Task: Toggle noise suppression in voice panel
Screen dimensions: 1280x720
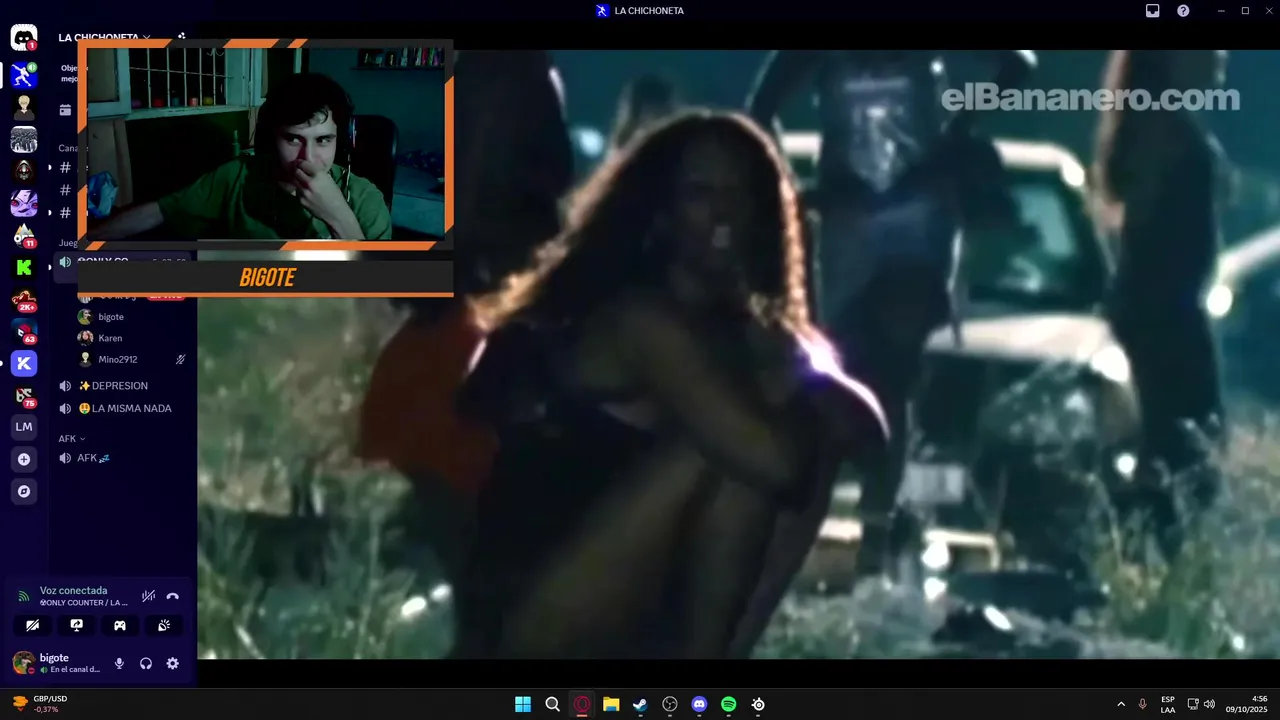Action: click(x=148, y=596)
